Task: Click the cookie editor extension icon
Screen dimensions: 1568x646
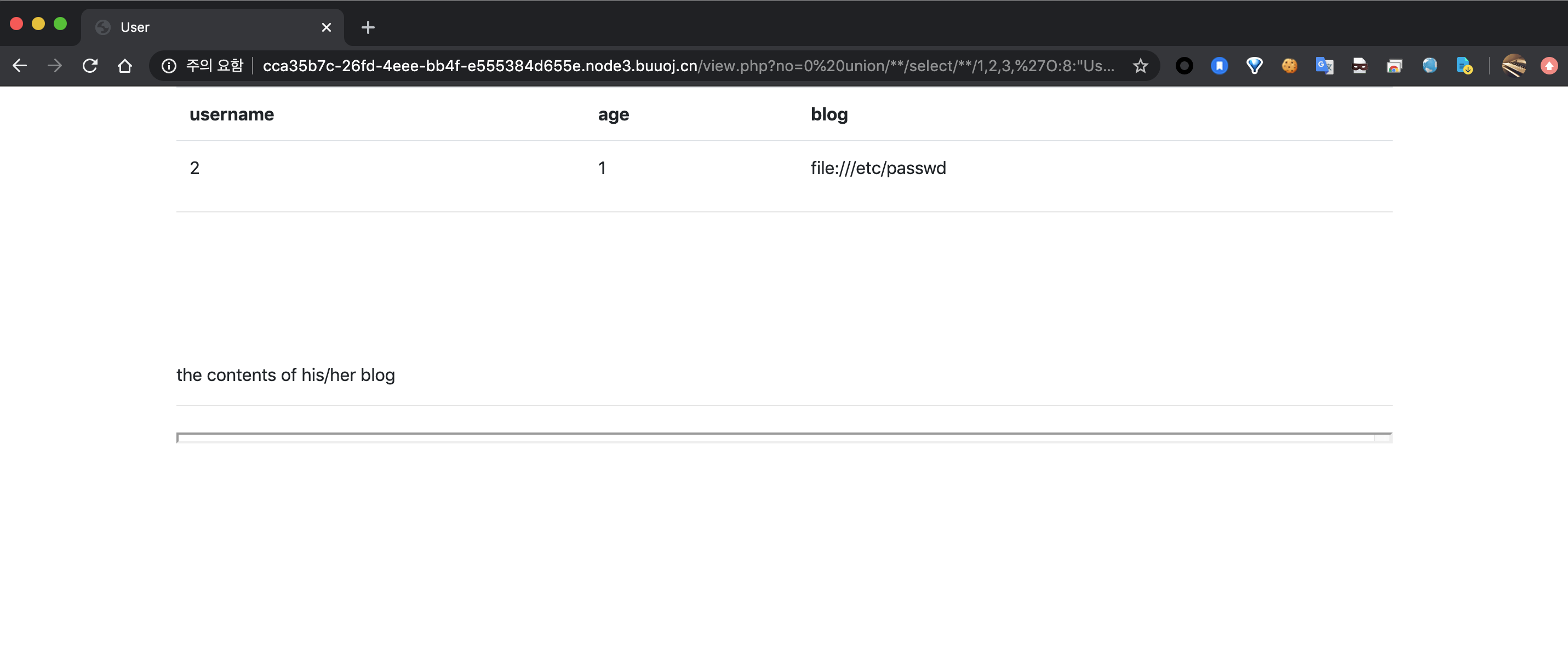Action: [1289, 66]
